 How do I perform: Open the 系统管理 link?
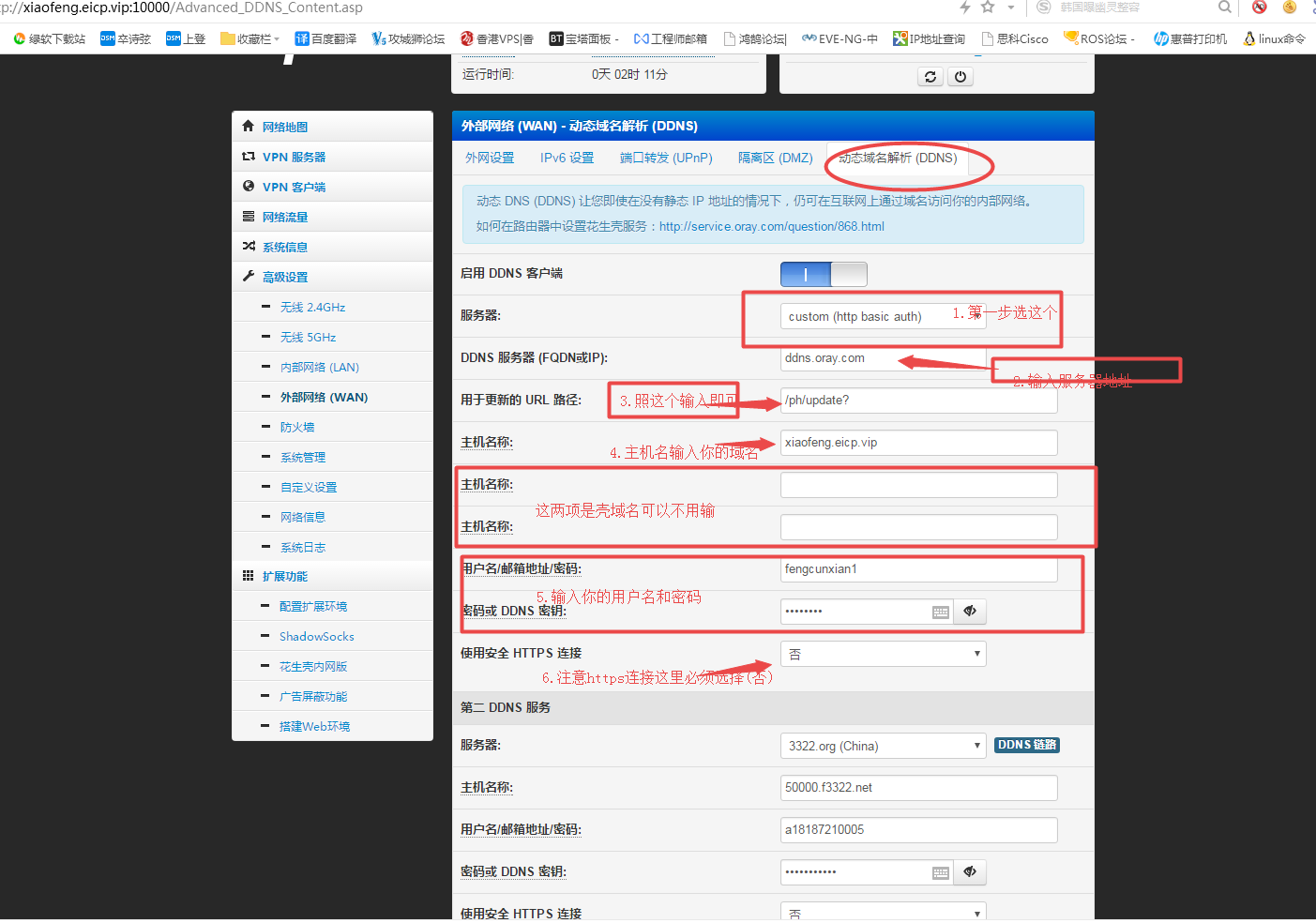pos(302,457)
